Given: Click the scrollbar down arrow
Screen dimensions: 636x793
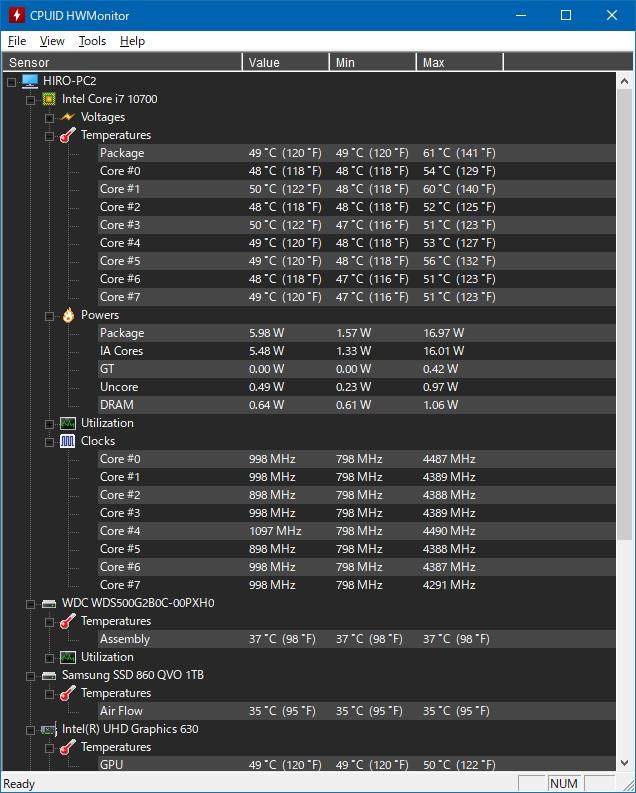Looking at the screenshot, I should 624,763.
